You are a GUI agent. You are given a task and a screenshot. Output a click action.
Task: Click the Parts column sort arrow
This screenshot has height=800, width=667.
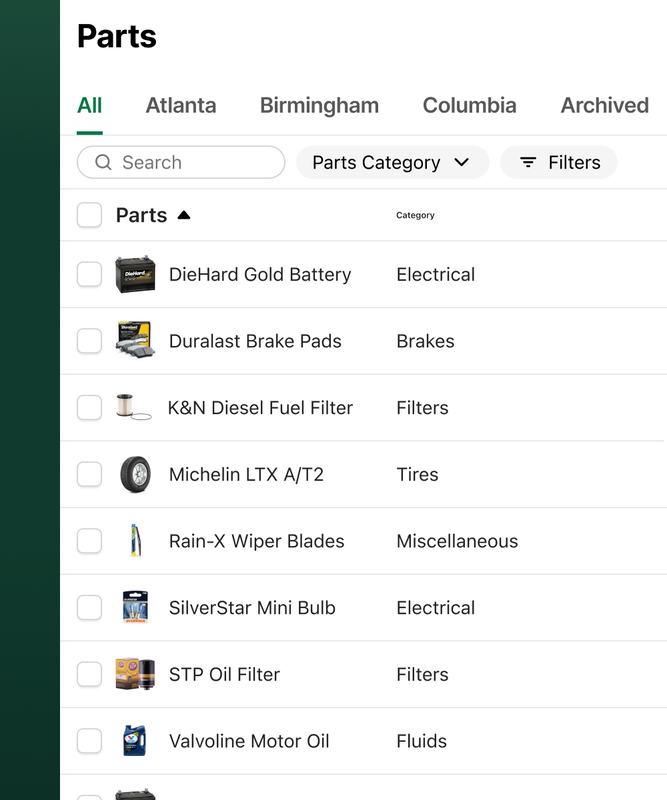(x=184, y=215)
